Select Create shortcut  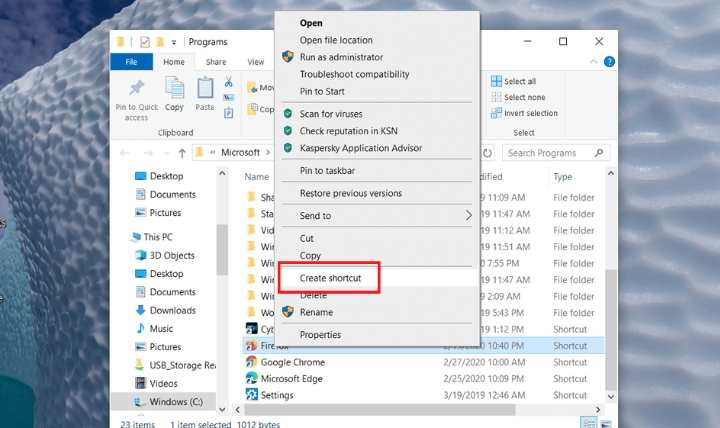pos(330,278)
